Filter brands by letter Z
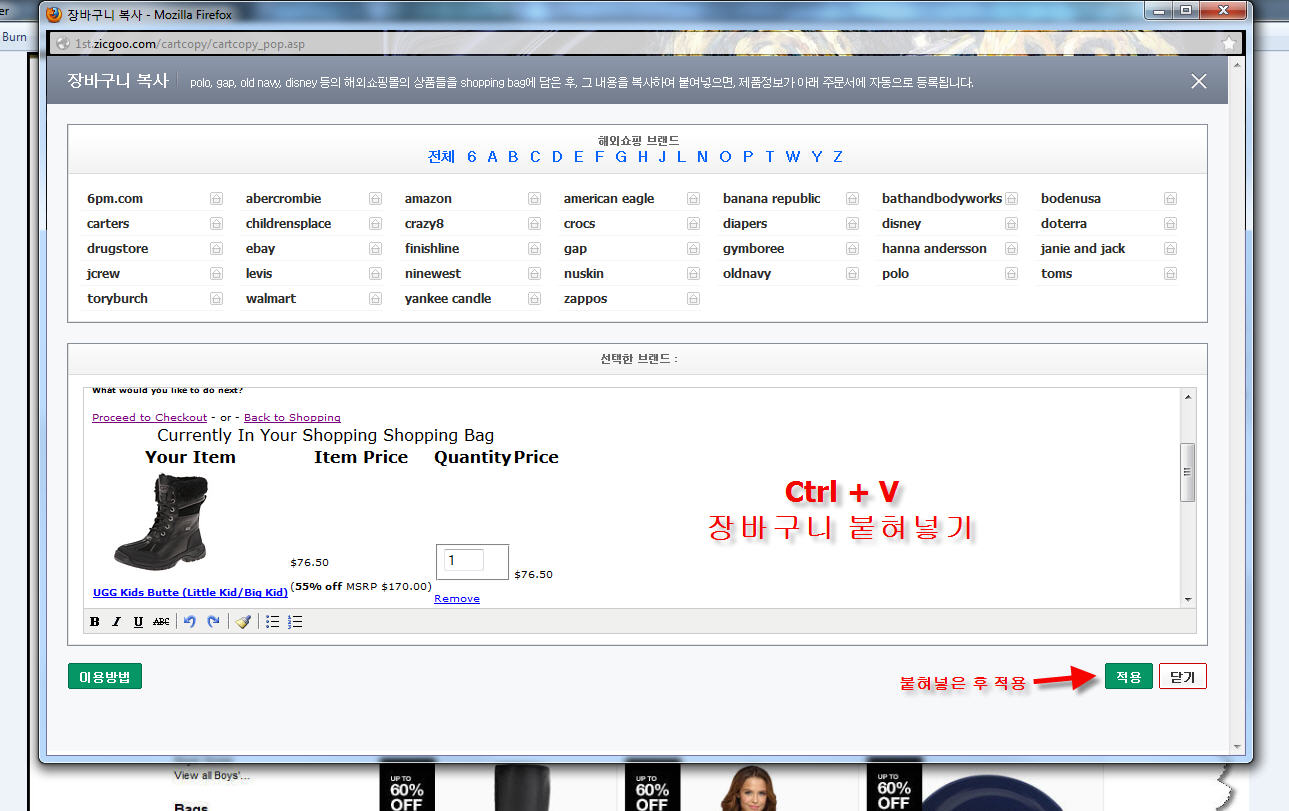The height and width of the screenshot is (811, 1289). pyautogui.click(x=838, y=157)
